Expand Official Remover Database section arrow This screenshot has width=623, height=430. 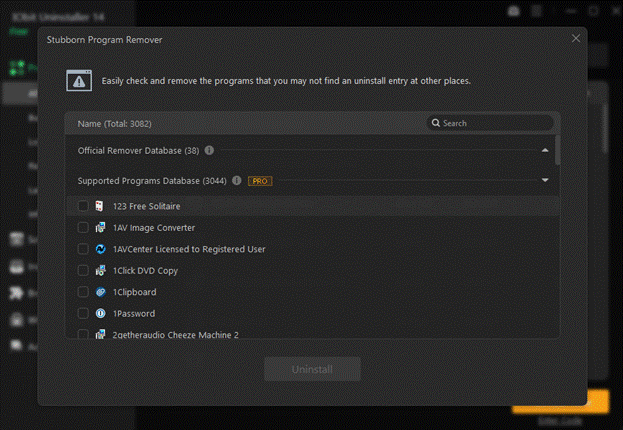pos(545,150)
